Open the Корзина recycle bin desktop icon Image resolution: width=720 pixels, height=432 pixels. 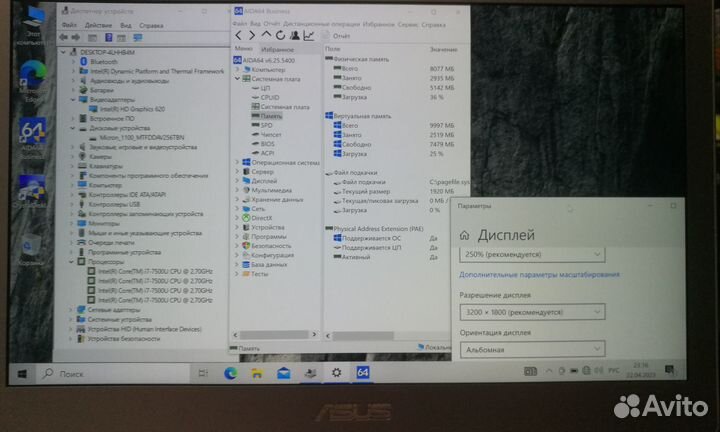tap(30, 252)
